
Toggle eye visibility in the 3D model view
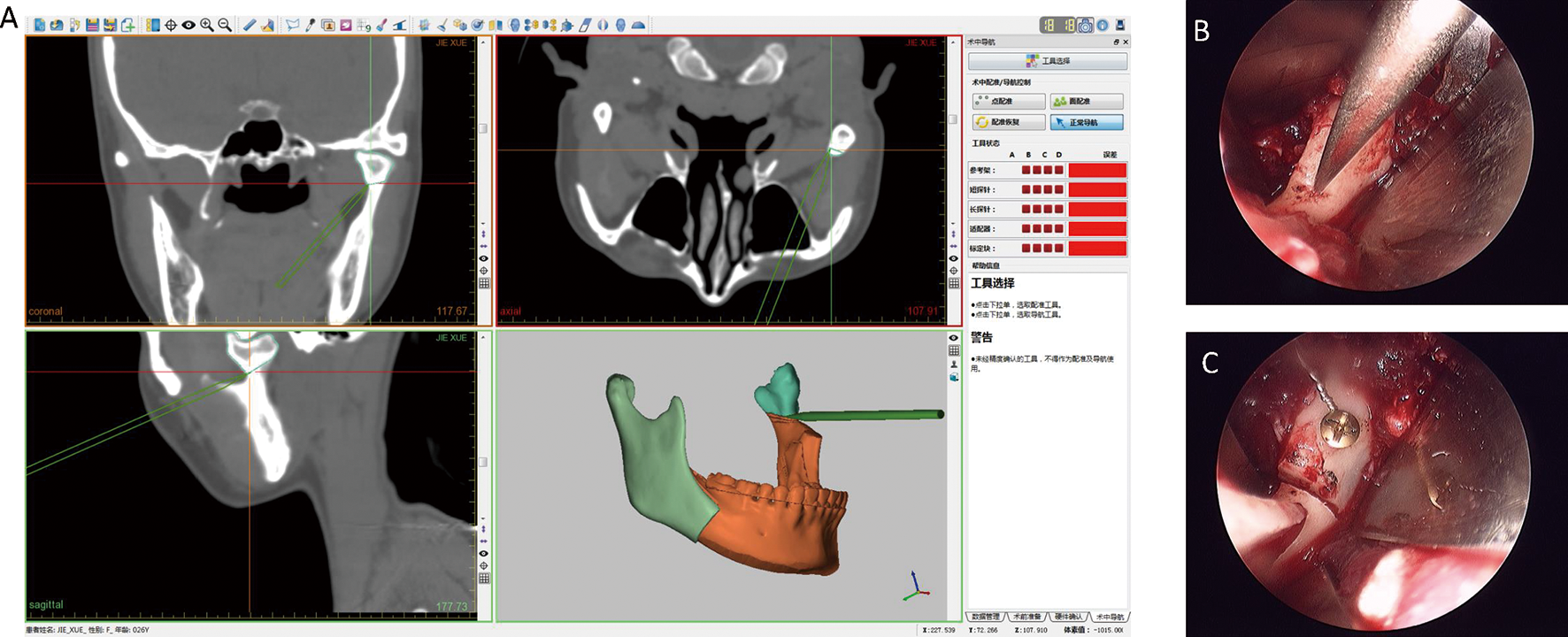(x=953, y=338)
